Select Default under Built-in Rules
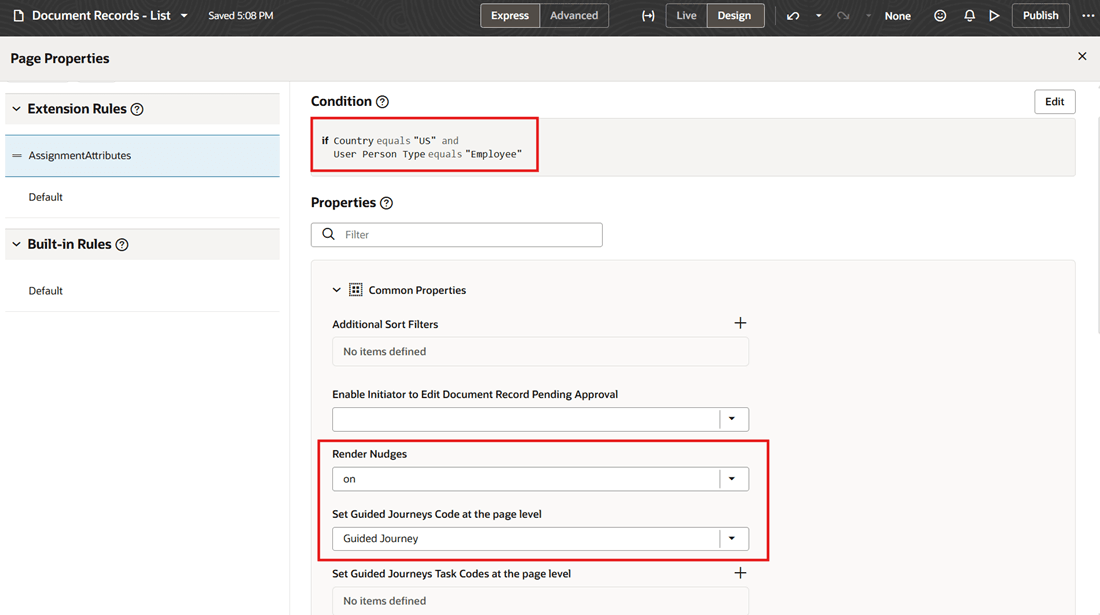The image size is (1100, 615). click(x=142, y=291)
